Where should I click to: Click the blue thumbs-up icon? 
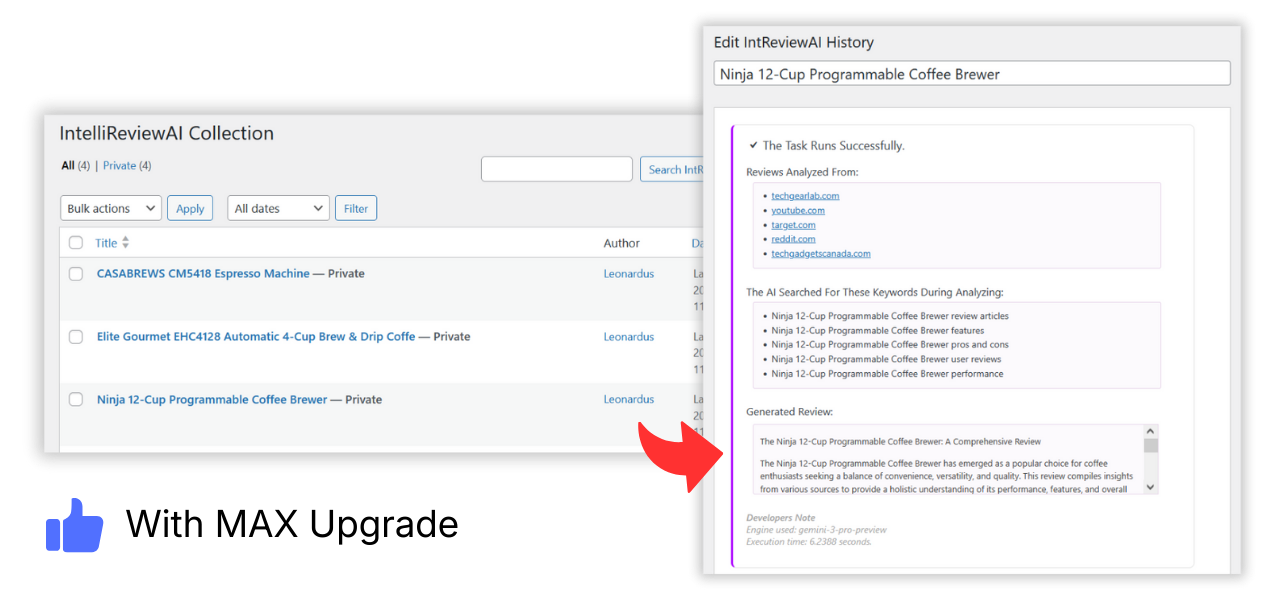[x=75, y=525]
